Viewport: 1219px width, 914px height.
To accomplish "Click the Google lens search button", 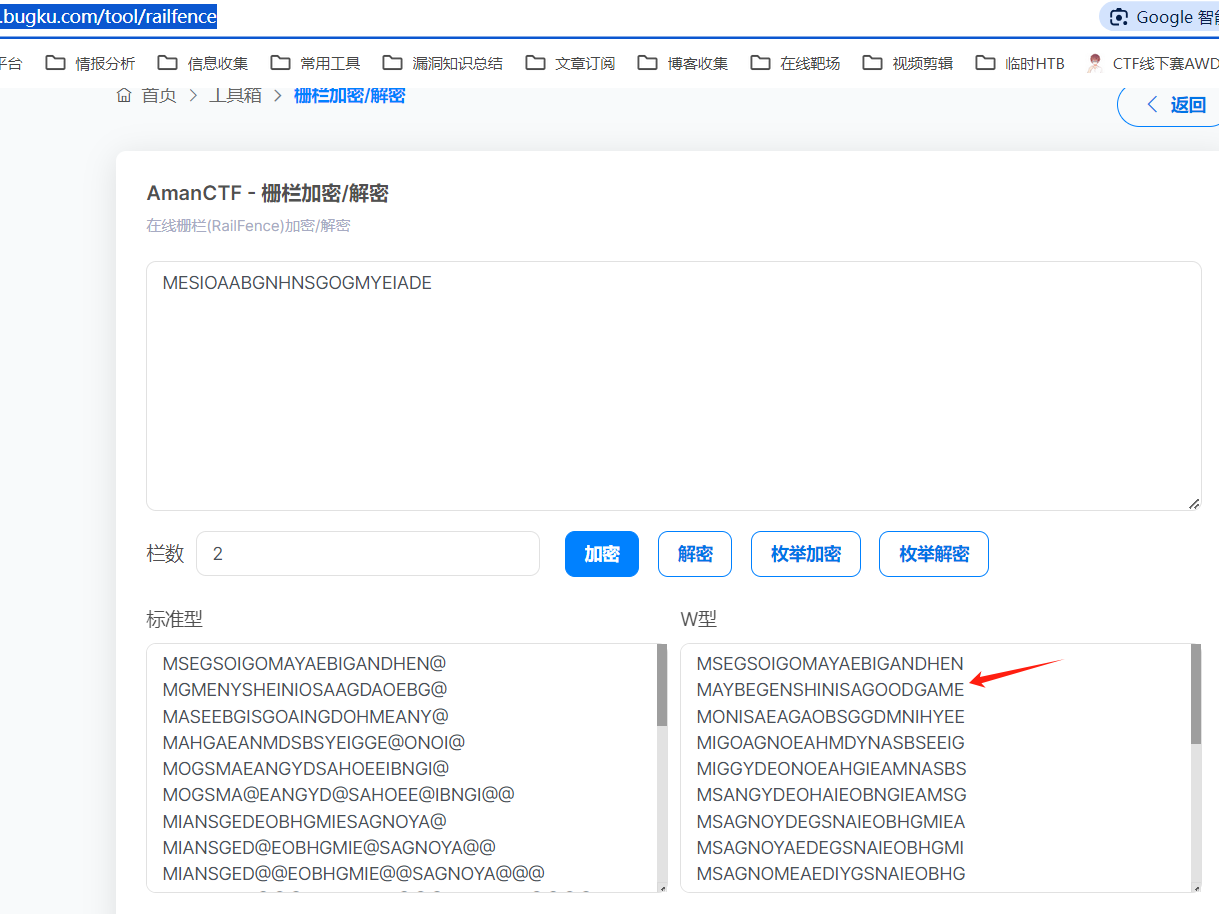I will [x=1160, y=17].
